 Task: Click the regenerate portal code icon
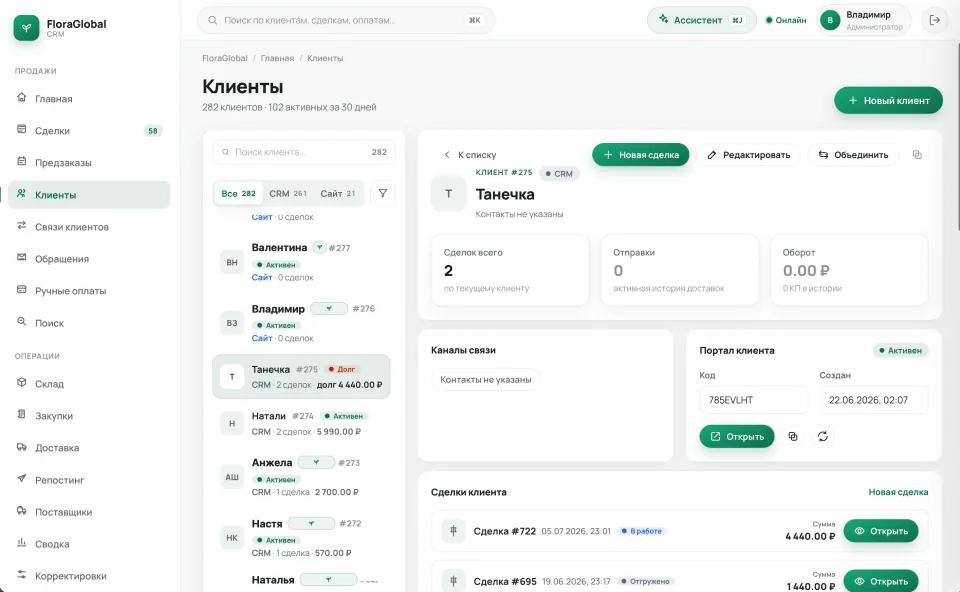tap(823, 437)
